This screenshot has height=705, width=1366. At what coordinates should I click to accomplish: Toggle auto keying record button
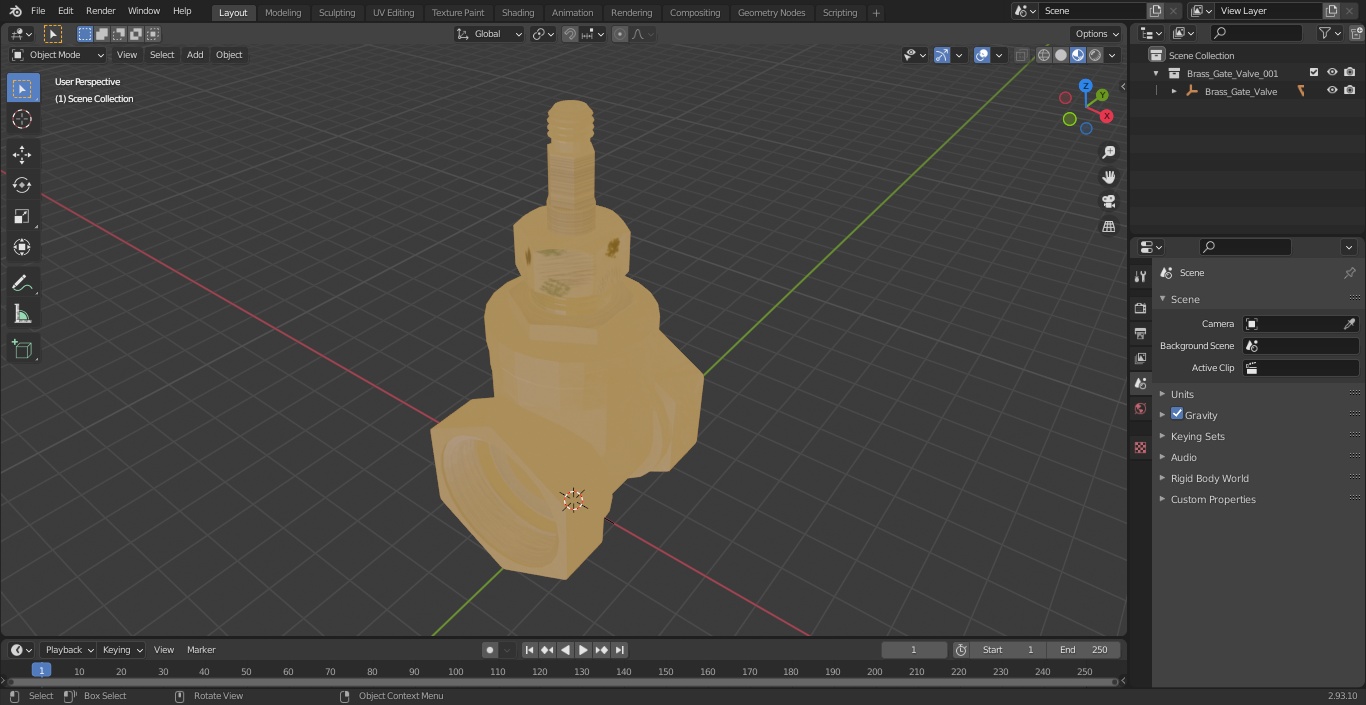490,650
